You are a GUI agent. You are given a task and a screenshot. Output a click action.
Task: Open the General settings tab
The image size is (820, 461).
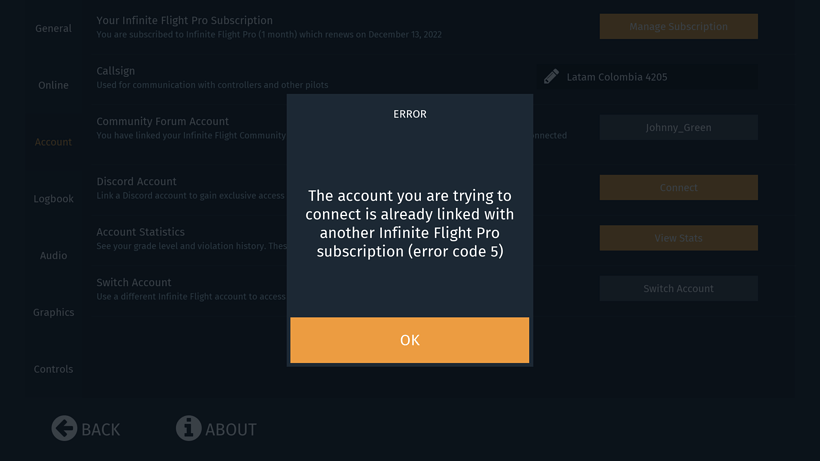tap(53, 28)
